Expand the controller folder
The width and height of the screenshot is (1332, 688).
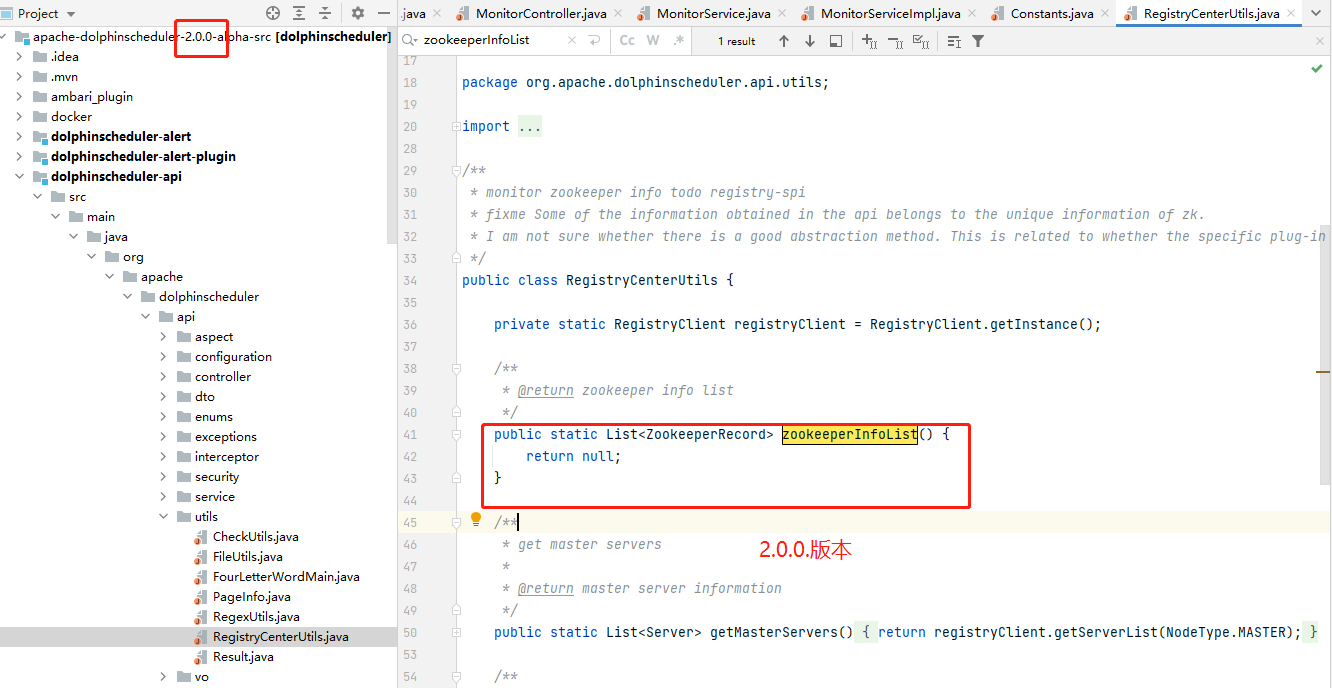click(163, 376)
